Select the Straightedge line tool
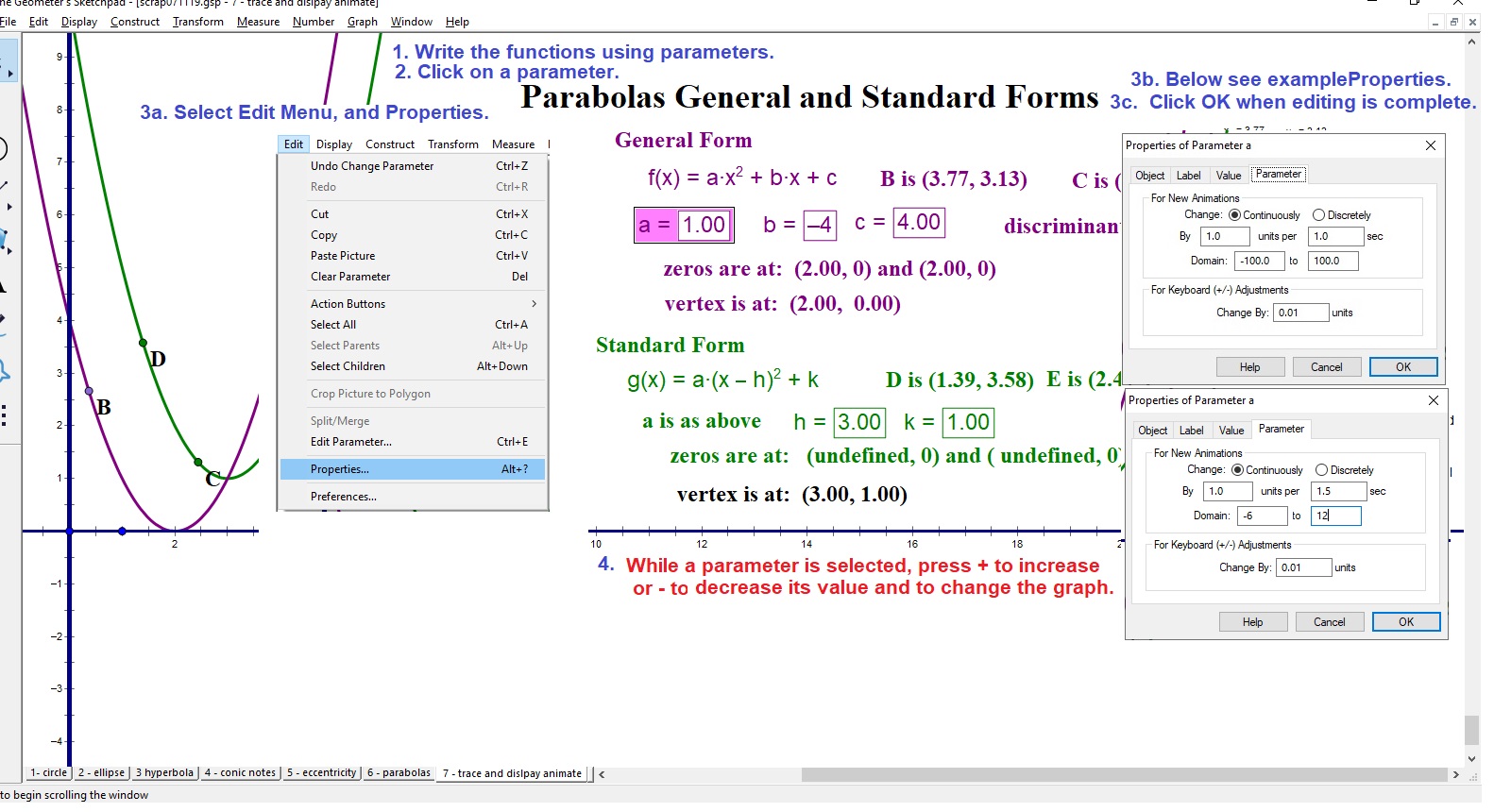 (x=4, y=189)
